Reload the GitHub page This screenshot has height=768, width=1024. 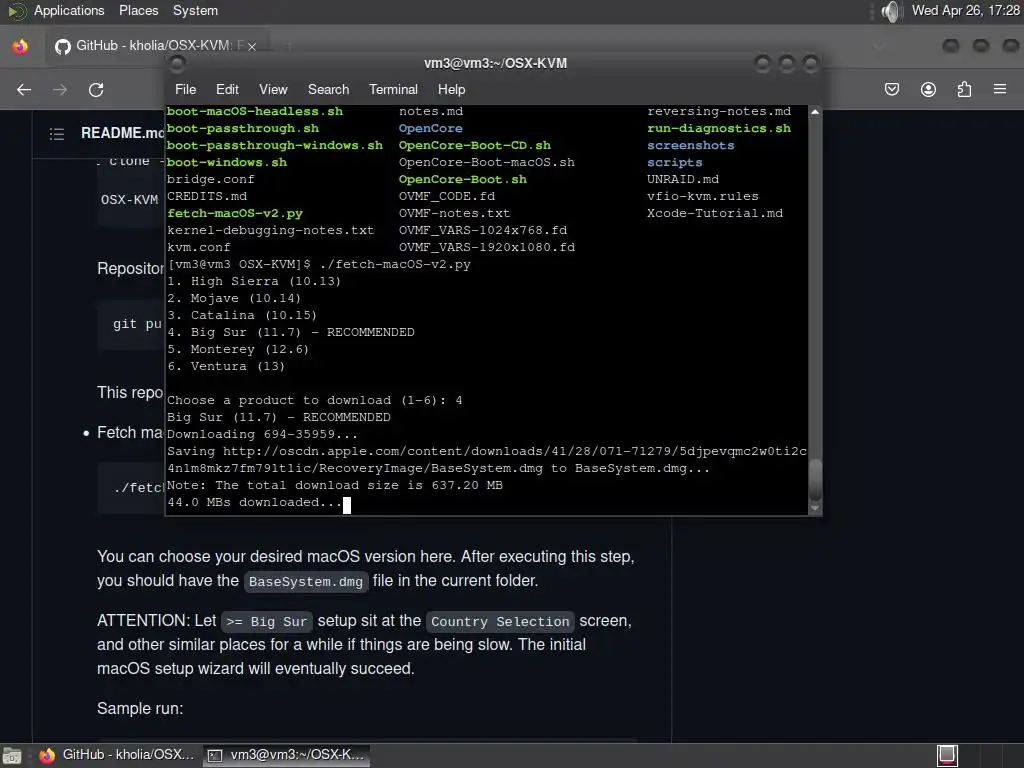96,89
